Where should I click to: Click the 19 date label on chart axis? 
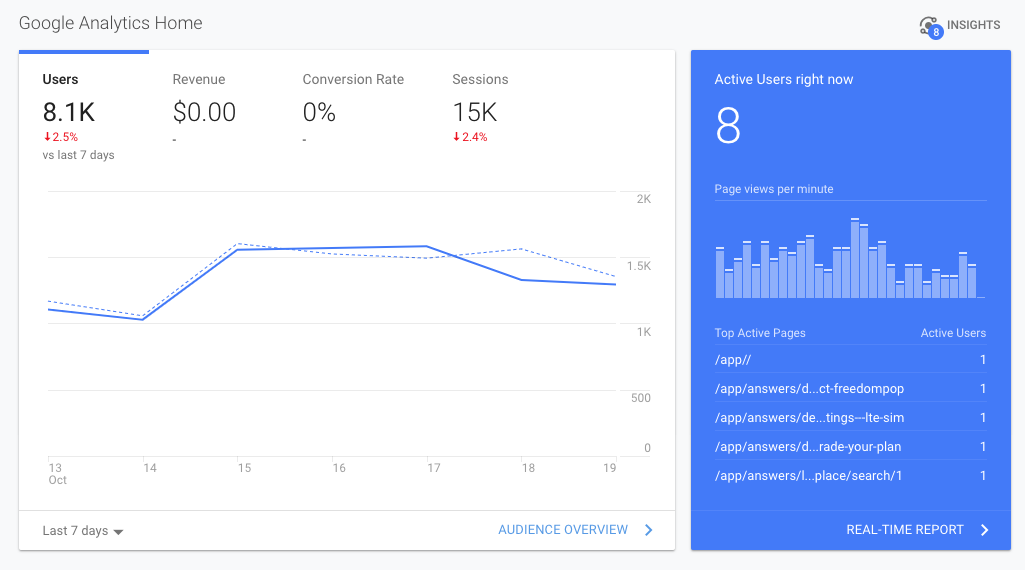click(609, 468)
